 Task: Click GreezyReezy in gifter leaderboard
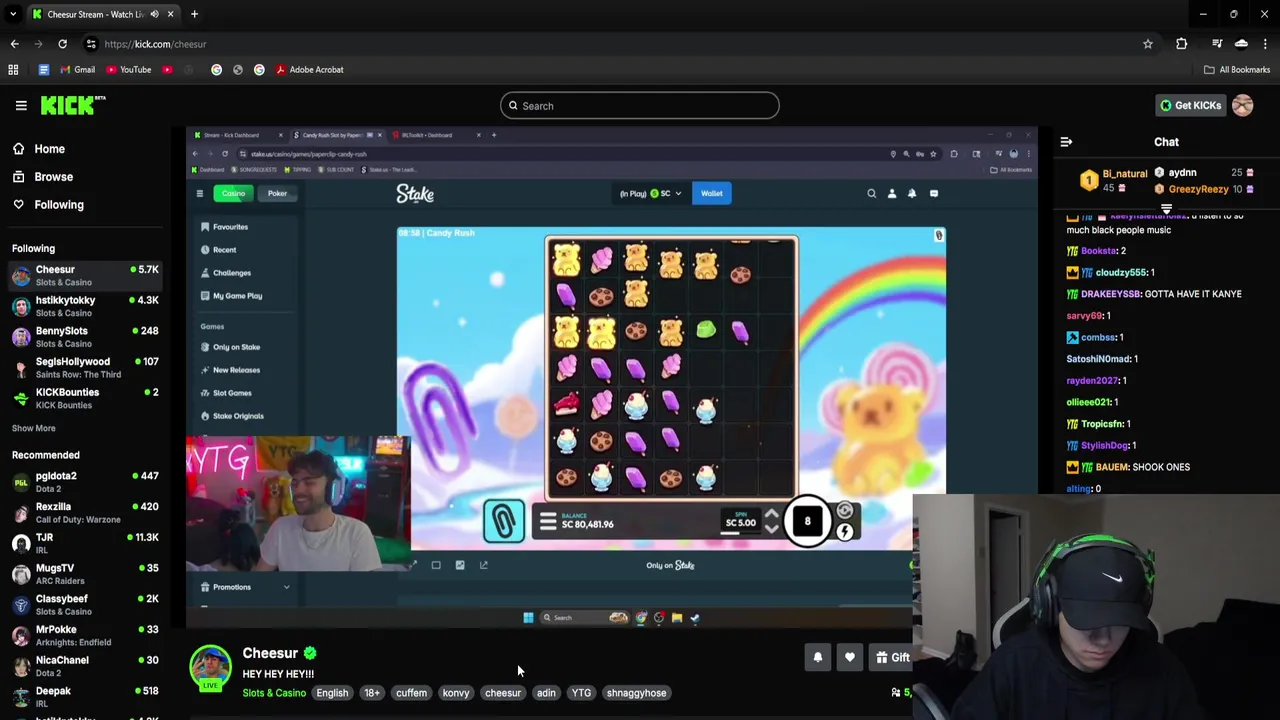click(1198, 190)
